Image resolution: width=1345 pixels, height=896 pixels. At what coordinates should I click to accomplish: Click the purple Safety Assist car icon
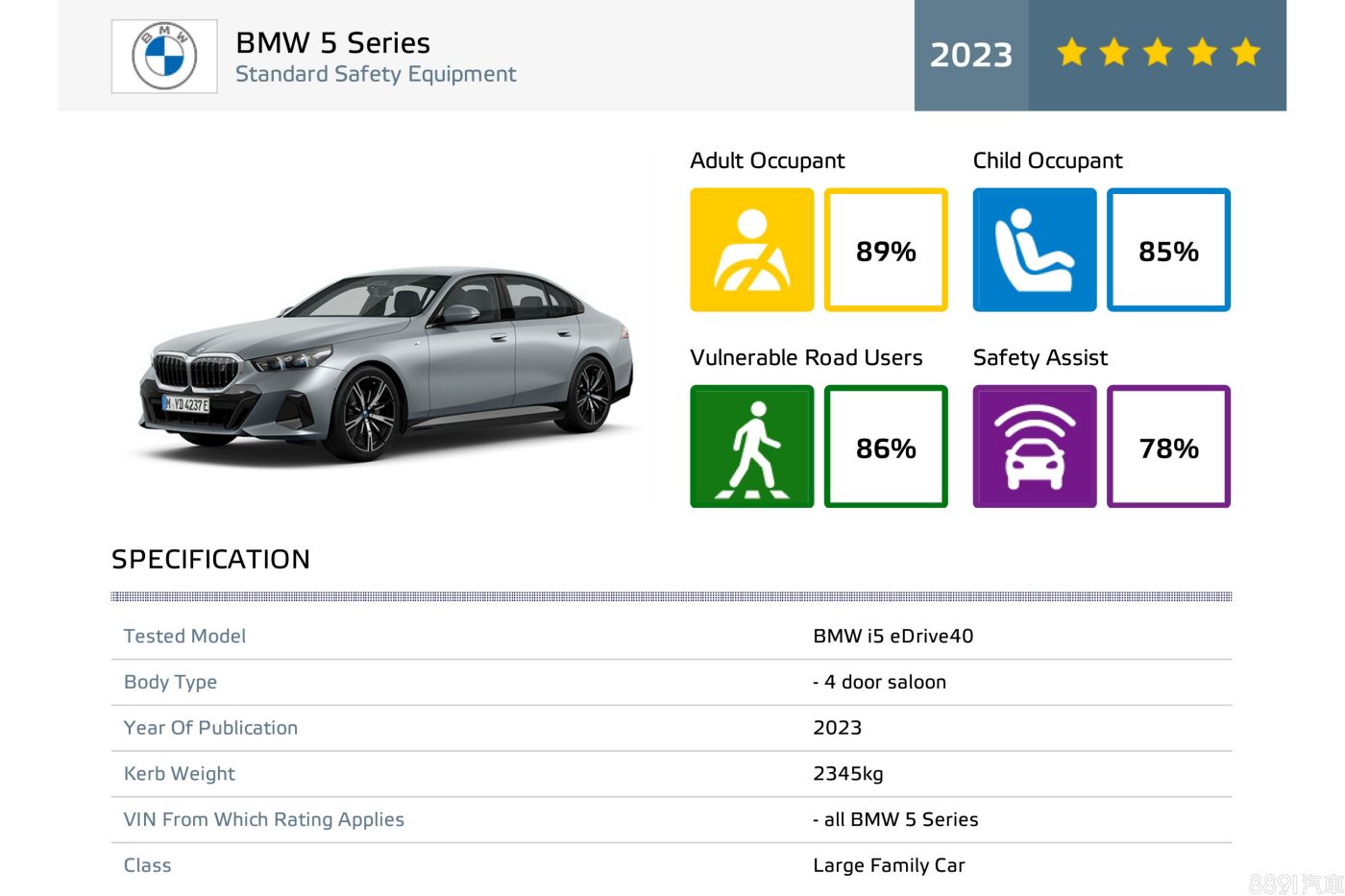1034,447
